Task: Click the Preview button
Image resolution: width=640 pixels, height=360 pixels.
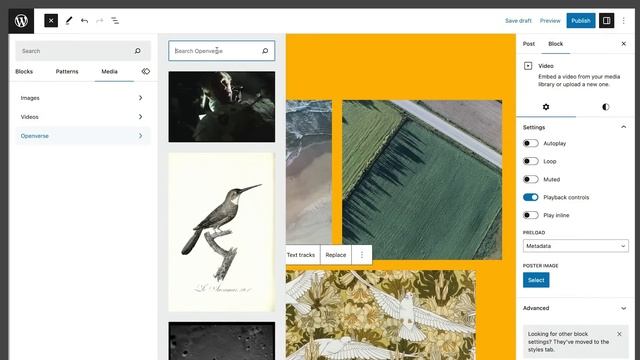Action: coord(550,20)
